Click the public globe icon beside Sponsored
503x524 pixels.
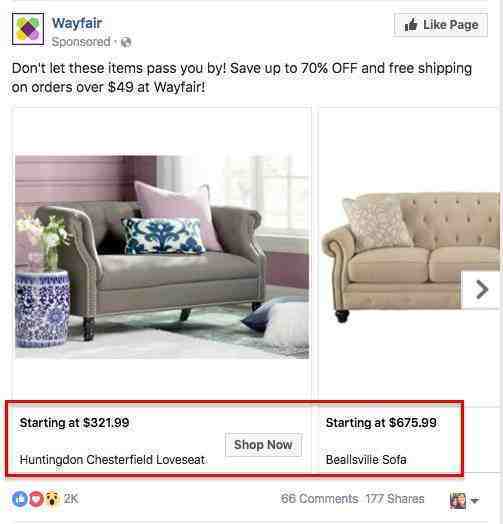point(126,42)
